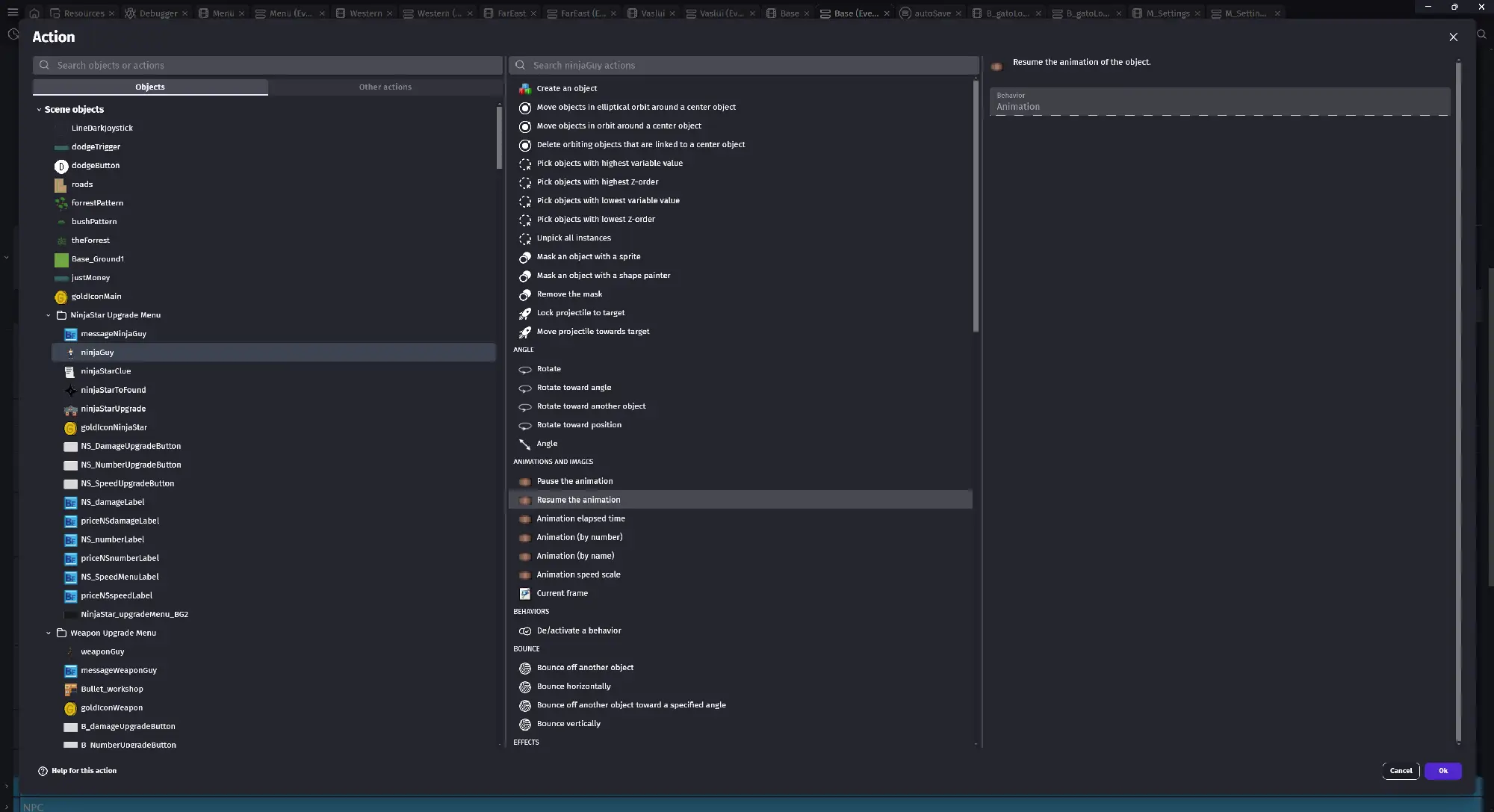Collapse the Scene objects group
This screenshot has width=1494, height=812.
39,110
